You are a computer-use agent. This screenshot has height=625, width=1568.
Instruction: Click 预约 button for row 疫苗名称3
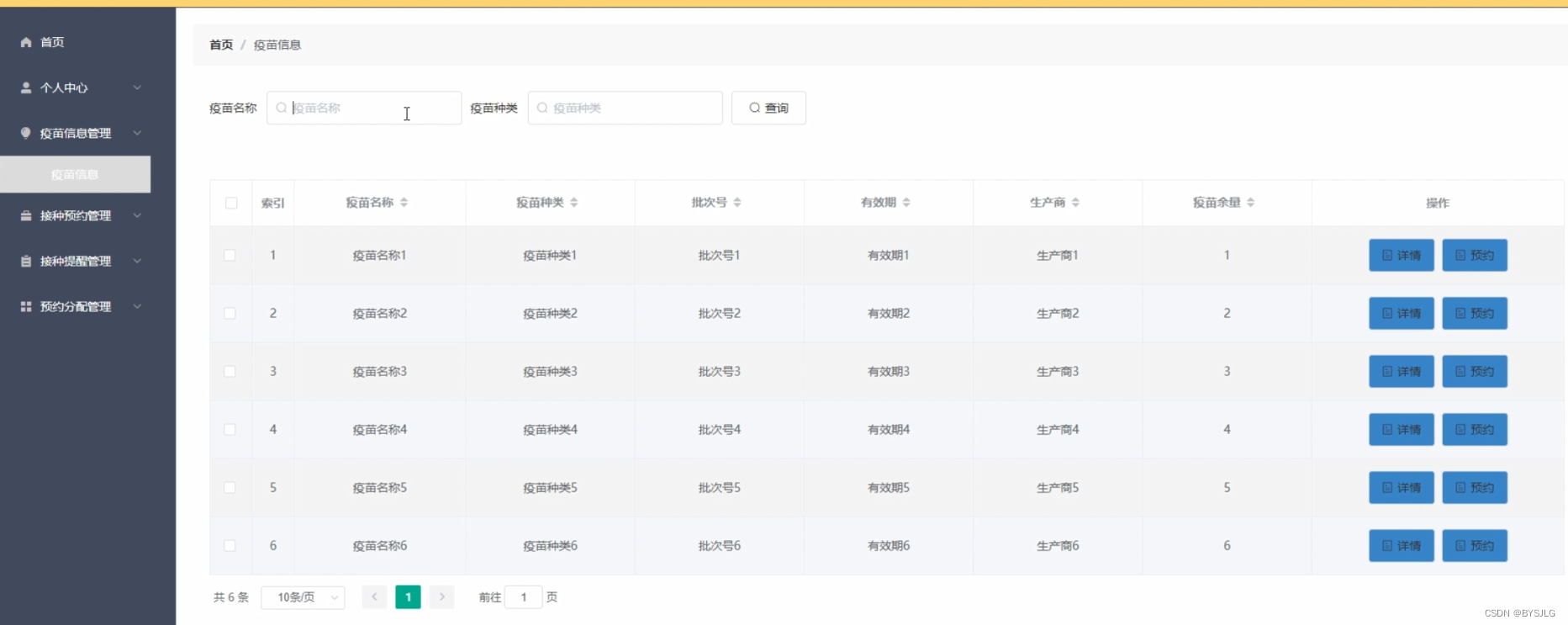click(1475, 371)
